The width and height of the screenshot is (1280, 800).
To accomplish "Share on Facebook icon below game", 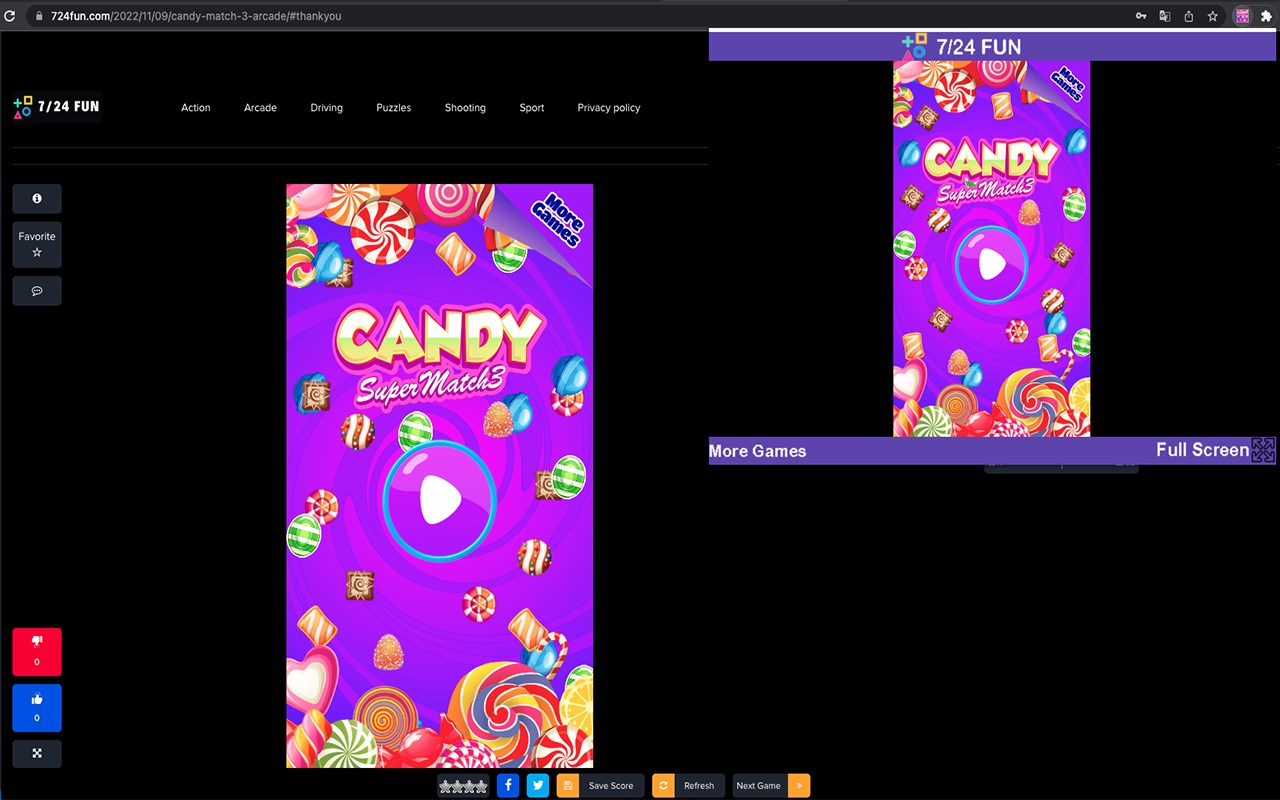I will click(x=508, y=785).
